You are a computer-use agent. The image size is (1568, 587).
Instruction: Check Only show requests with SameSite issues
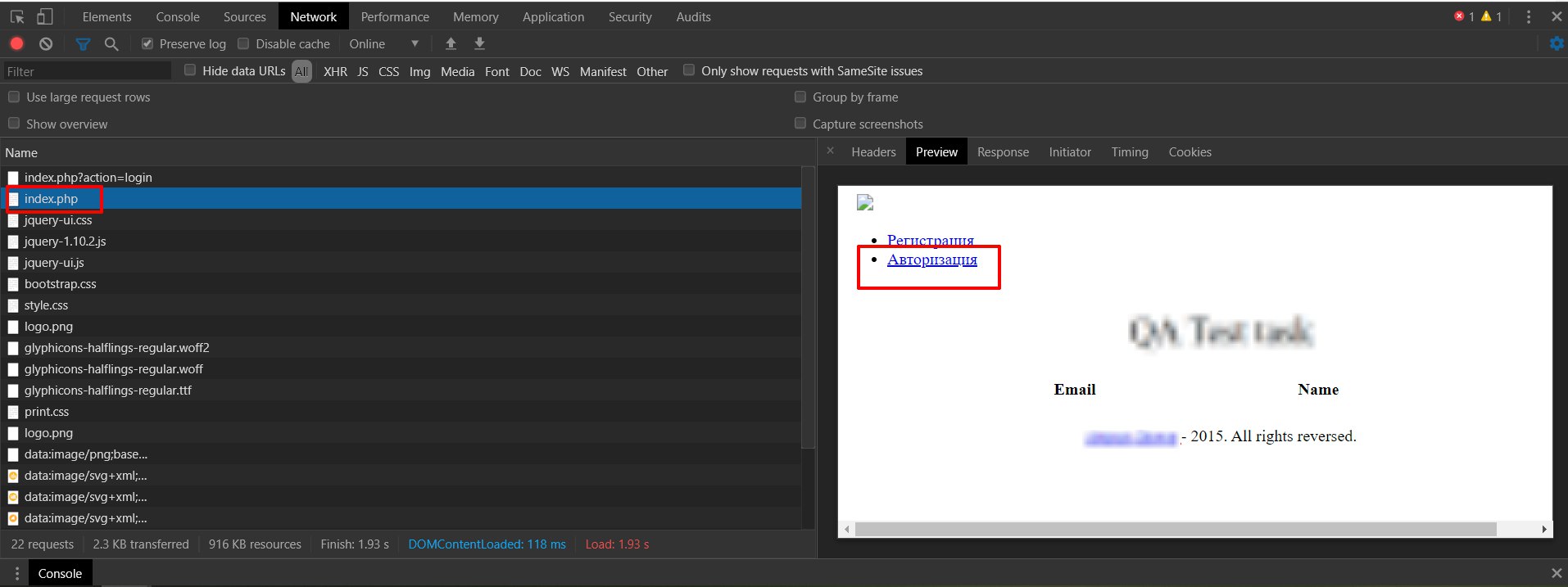coord(689,70)
